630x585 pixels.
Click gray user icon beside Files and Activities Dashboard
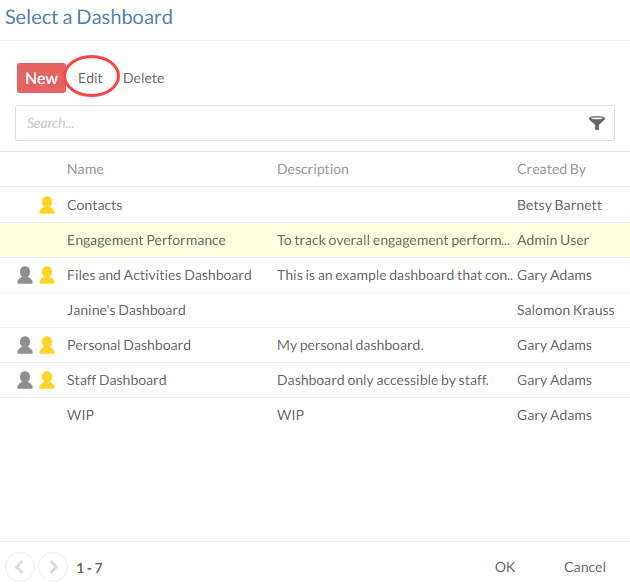point(26,275)
